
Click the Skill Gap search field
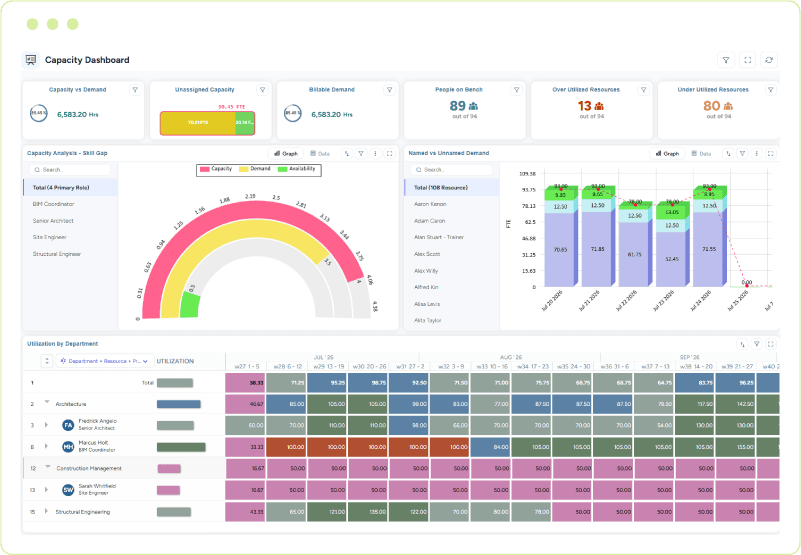[x=70, y=170]
